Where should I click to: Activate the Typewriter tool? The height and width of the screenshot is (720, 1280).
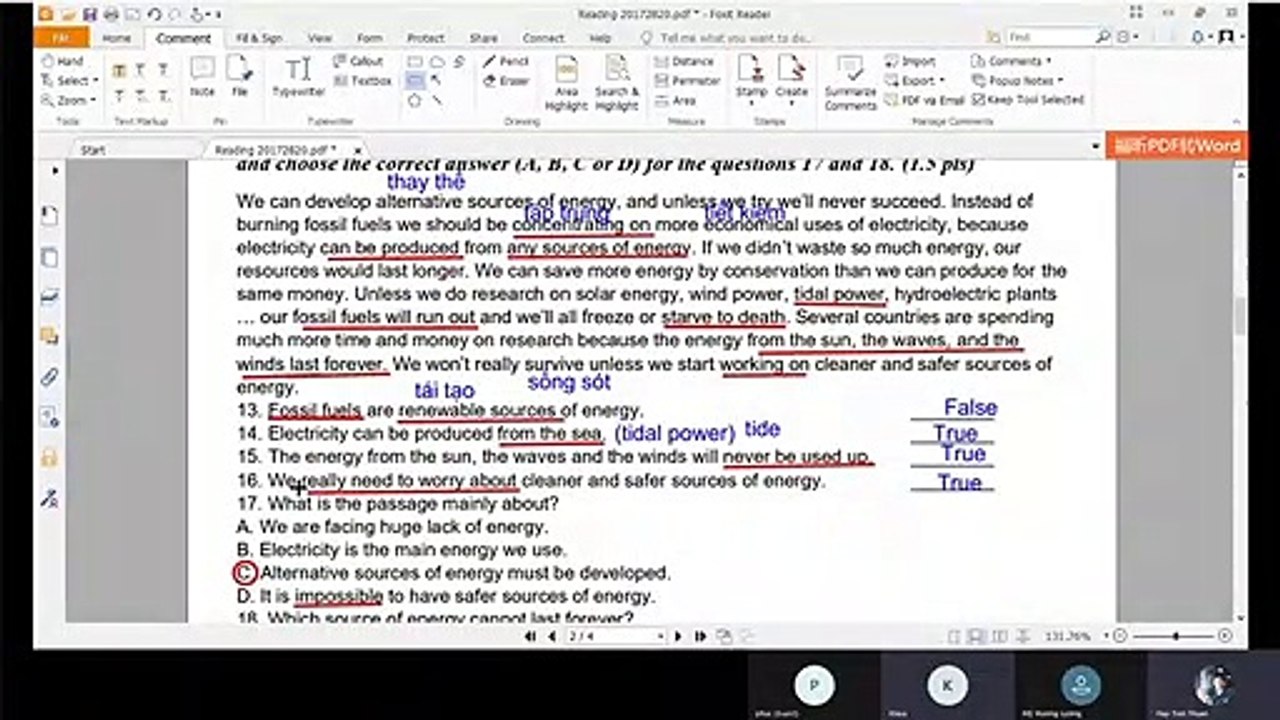click(x=299, y=76)
